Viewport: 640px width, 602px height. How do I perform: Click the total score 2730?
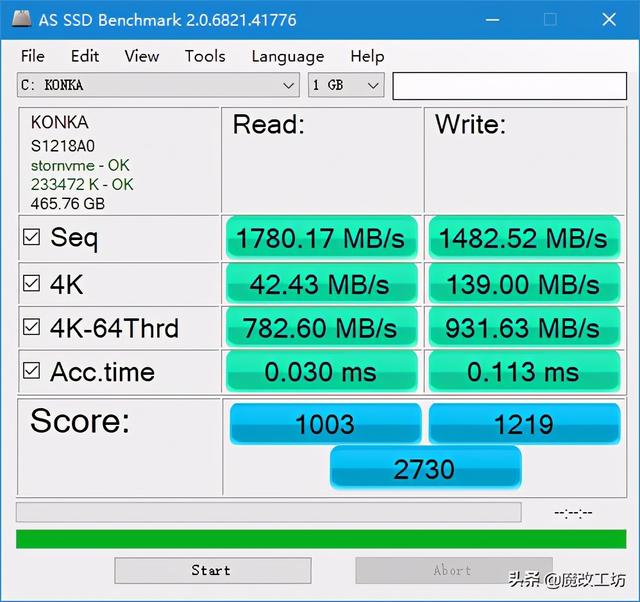coord(425,468)
